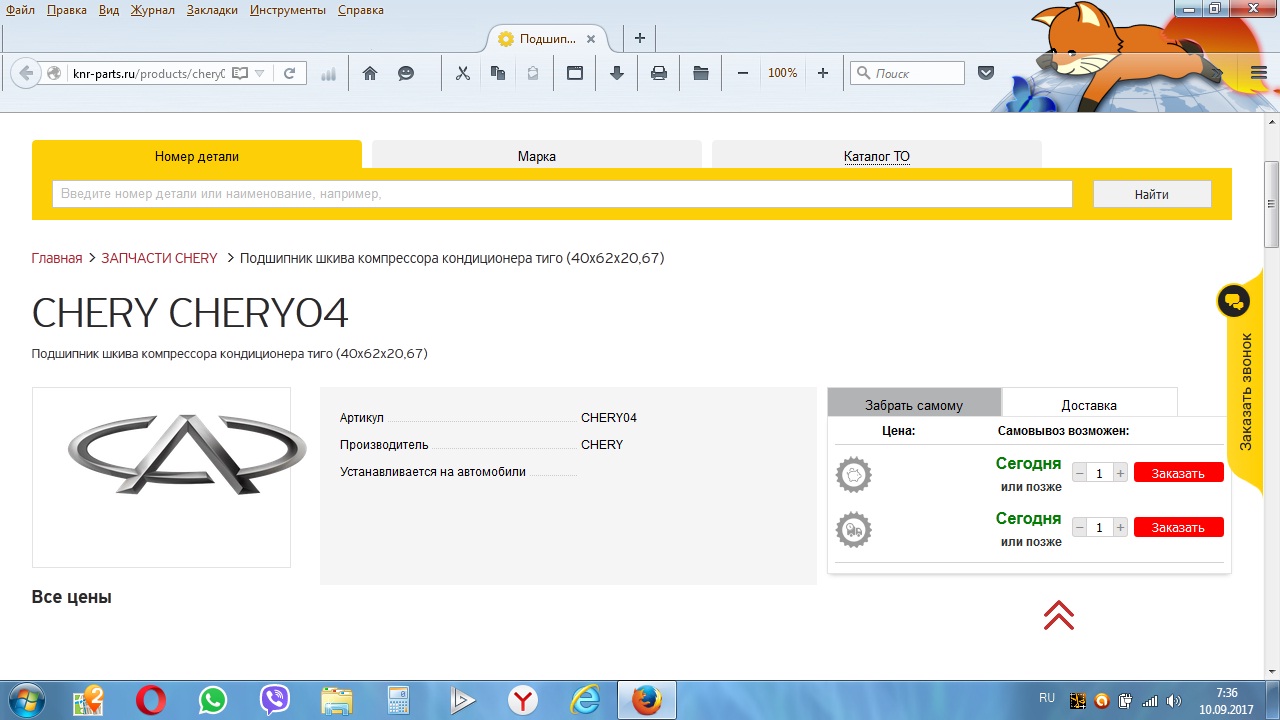Open the Закладки menu
1280x720 pixels.
pyautogui.click(x=212, y=10)
